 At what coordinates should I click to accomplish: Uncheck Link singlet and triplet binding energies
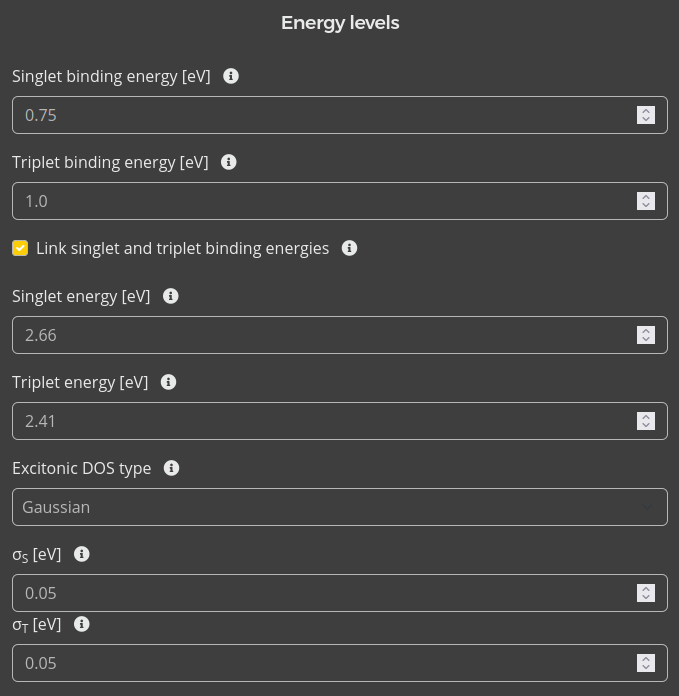[x=20, y=248]
